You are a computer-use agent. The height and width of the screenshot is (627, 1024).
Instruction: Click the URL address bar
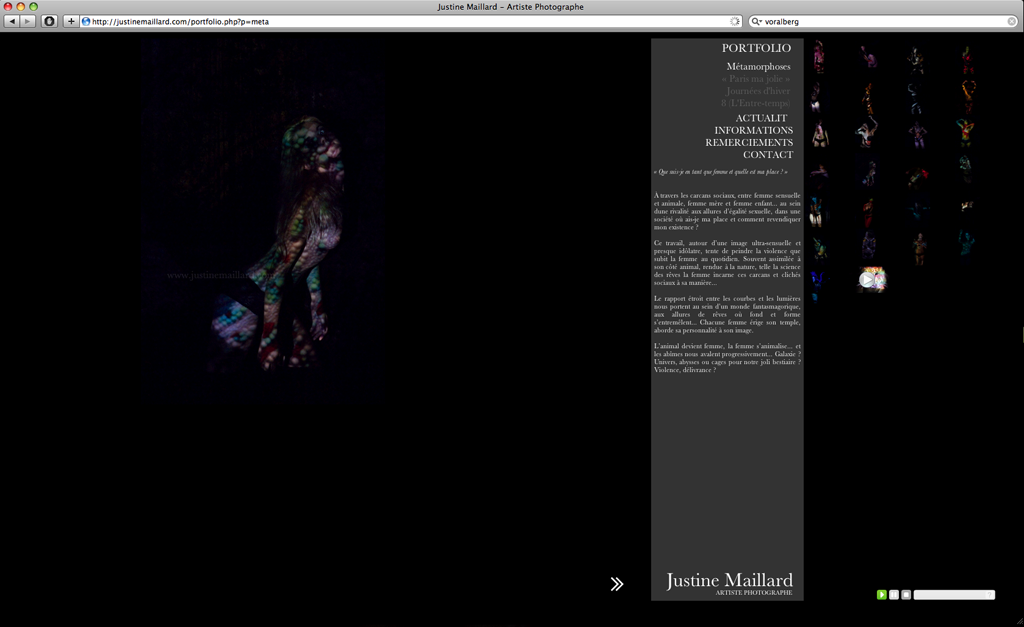pos(400,21)
